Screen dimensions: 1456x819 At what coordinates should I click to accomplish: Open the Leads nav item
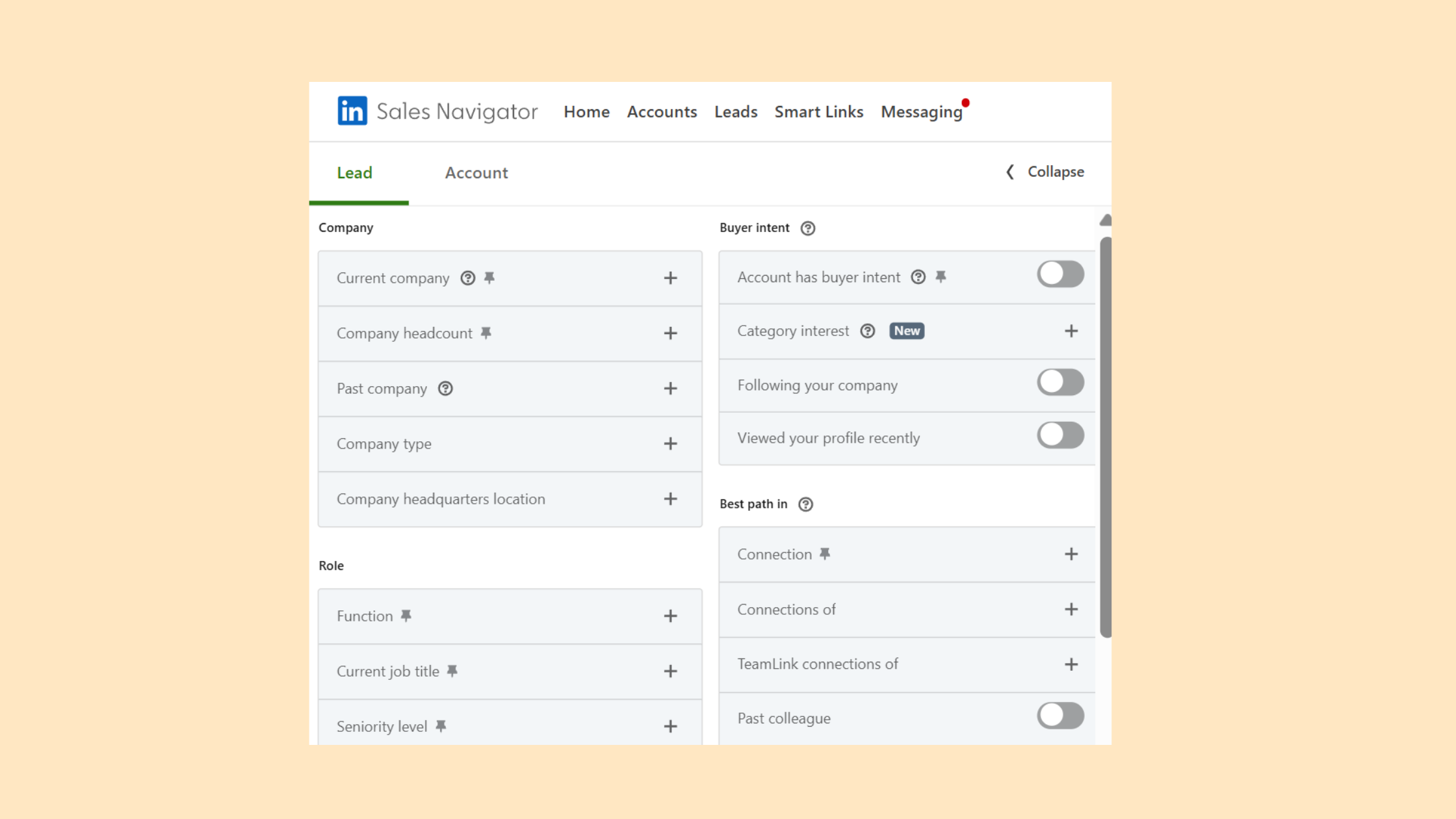pyautogui.click(x=736, y=112)
